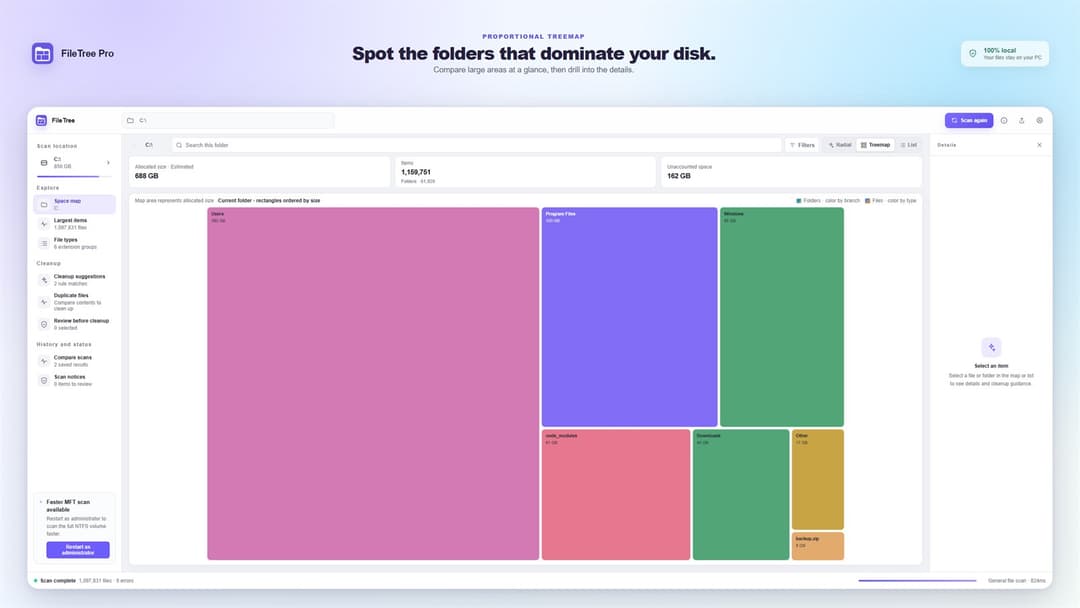
Task: Click the Scan complete status text
Action: click(58, 580)
